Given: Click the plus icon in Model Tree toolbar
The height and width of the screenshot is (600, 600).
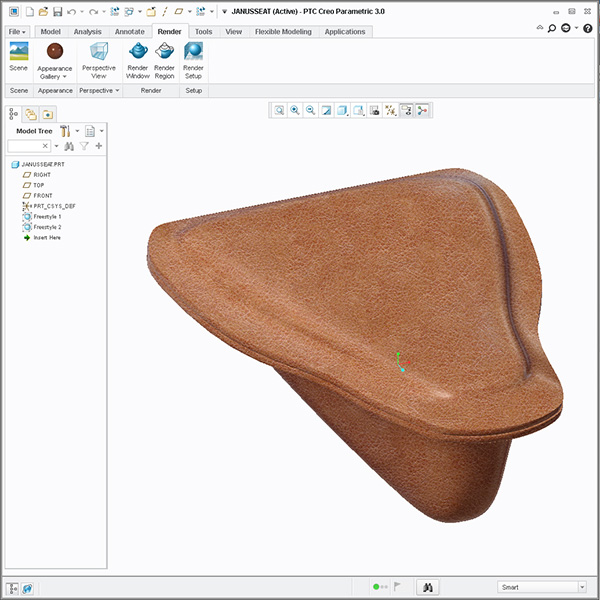Looking at the screenshot, I should (99, 146).
